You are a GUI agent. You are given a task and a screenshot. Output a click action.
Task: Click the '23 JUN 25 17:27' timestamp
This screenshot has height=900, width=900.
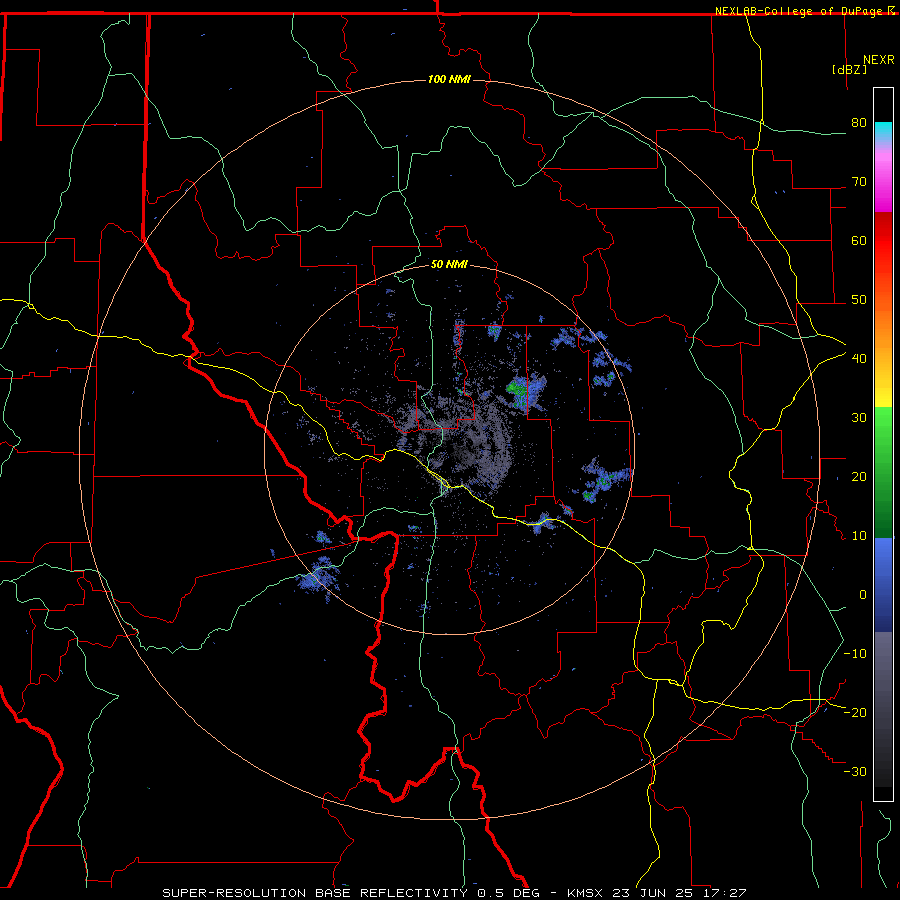point(679,893)
